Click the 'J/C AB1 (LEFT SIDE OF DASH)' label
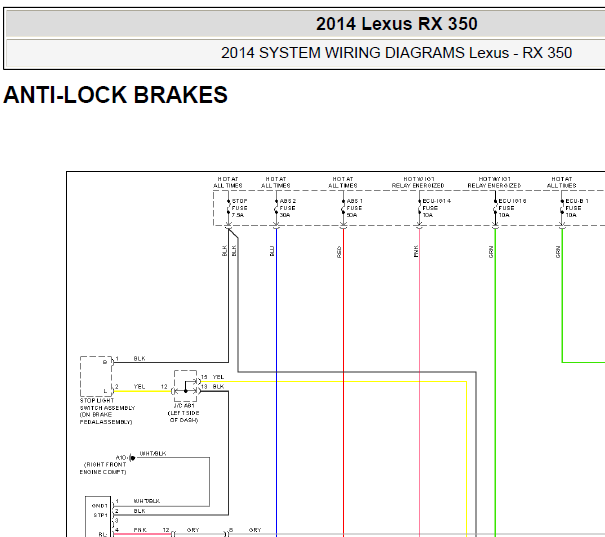 pyautogui.click(x=184, y=413)
